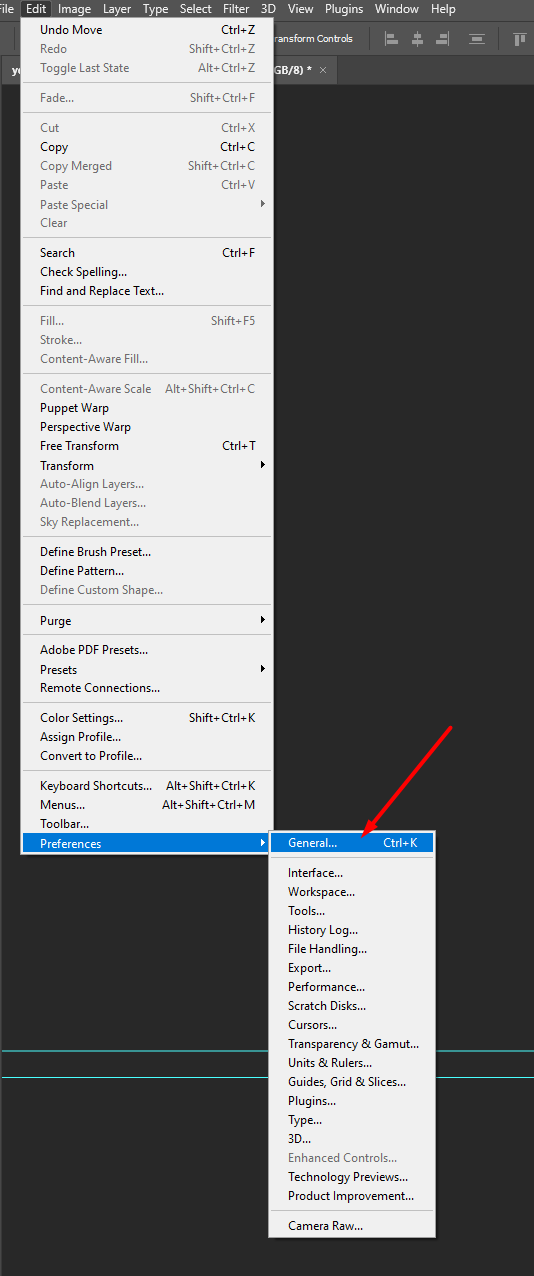
Task: Open Interface... preferences
Action: (352, 873)
